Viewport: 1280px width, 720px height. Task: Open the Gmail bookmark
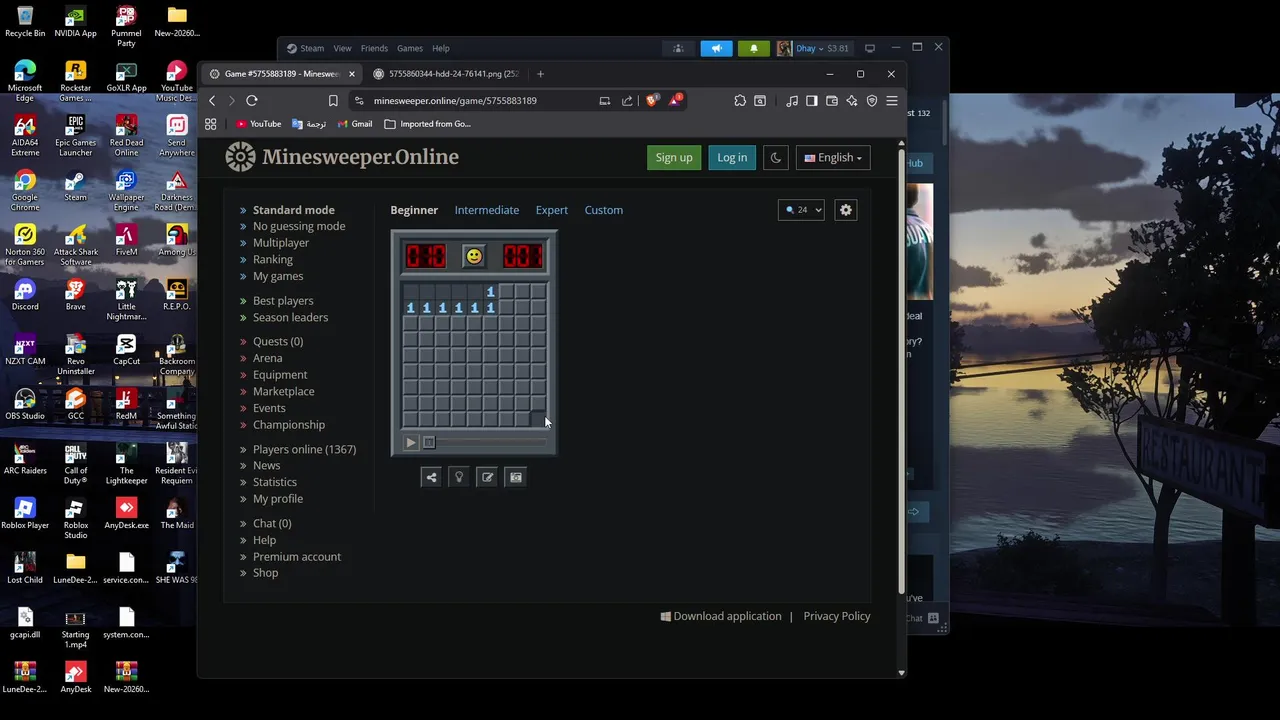pos(355,124)
